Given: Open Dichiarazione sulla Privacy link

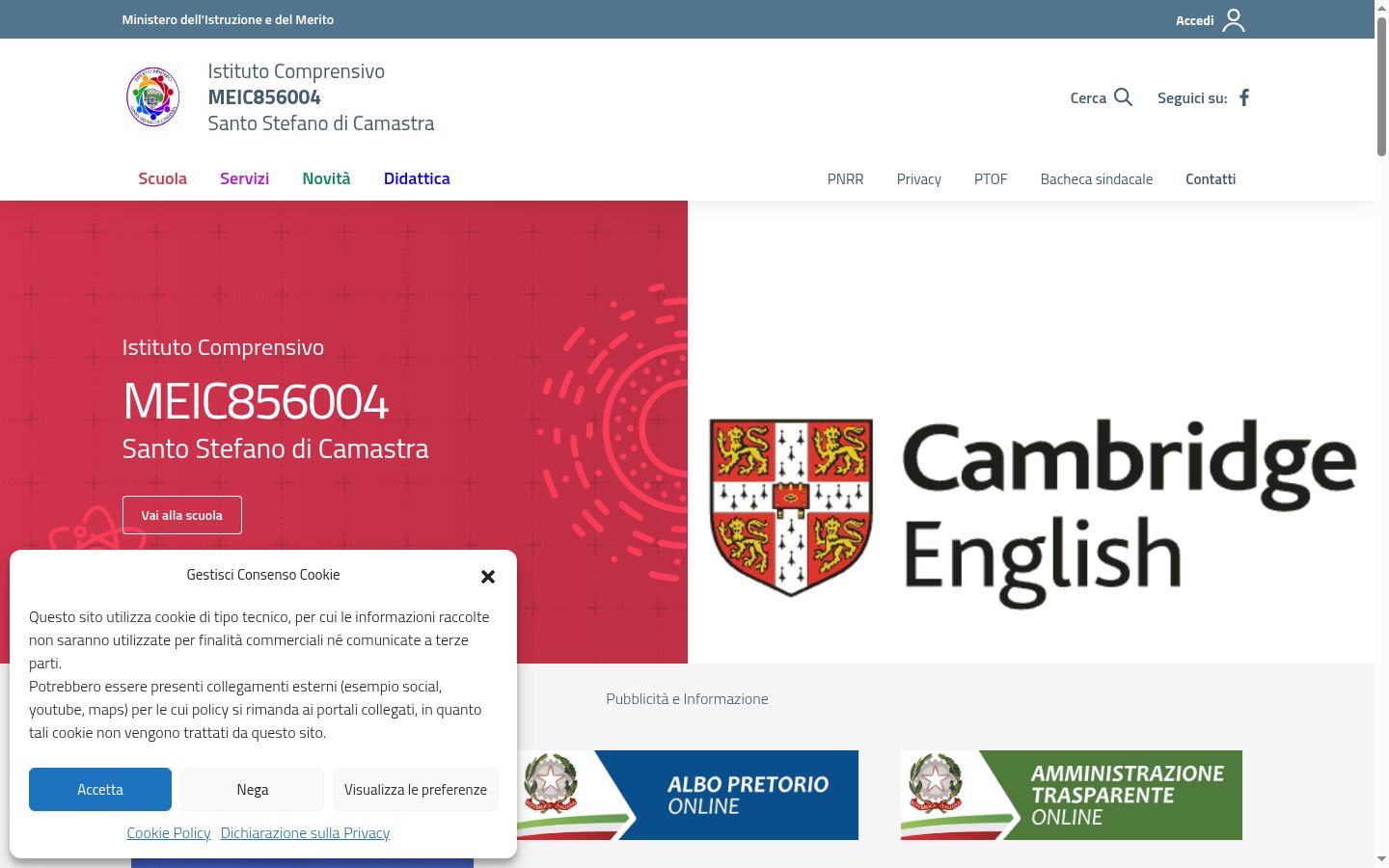Looking at the screenshot, I should point(305,832).
